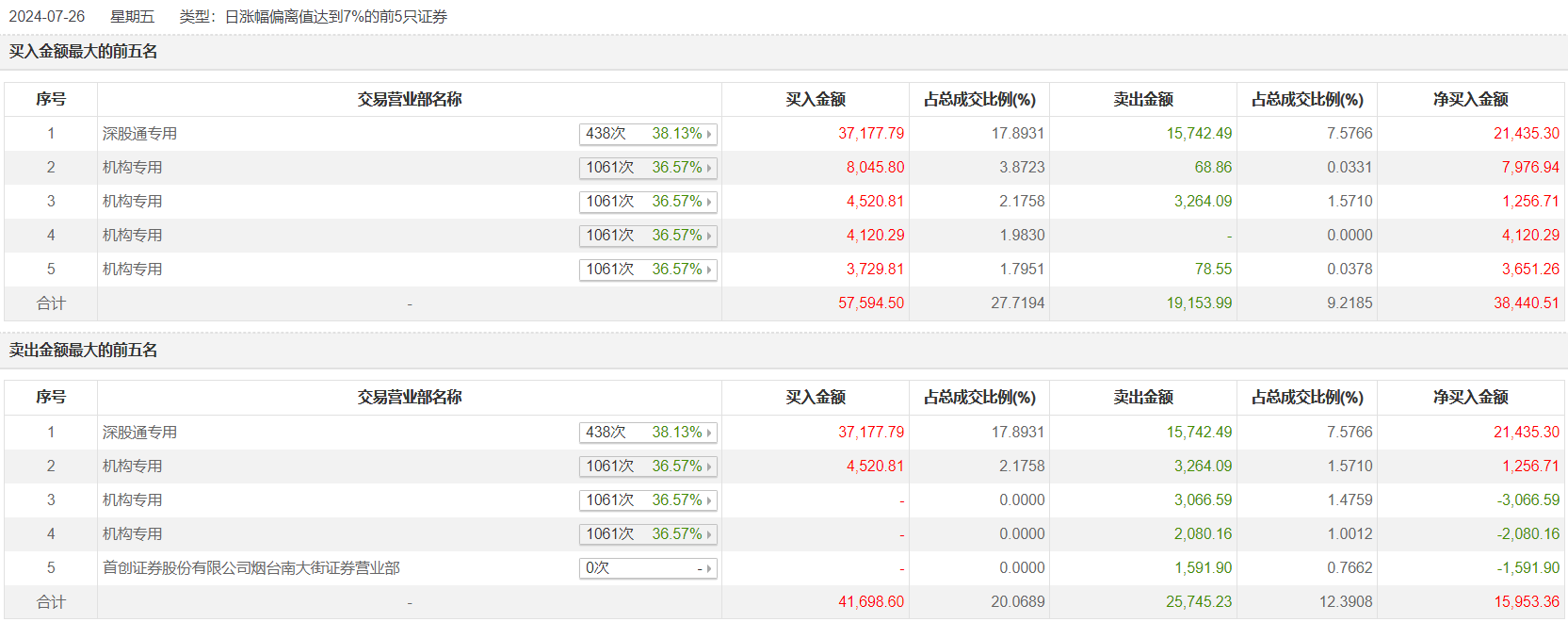
Task: Open 机构专用 in buy-table row 4
Action: [132, 236]
